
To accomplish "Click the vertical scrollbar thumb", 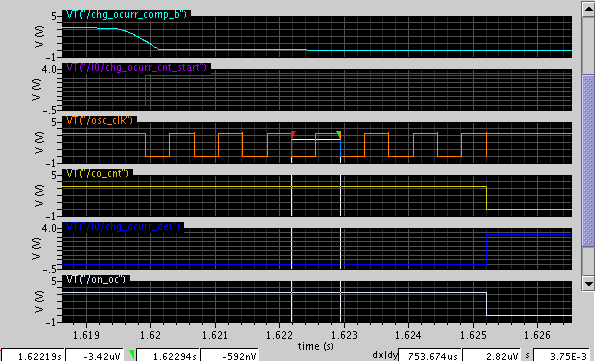I will pyautogui.click(x=588, y=161).
